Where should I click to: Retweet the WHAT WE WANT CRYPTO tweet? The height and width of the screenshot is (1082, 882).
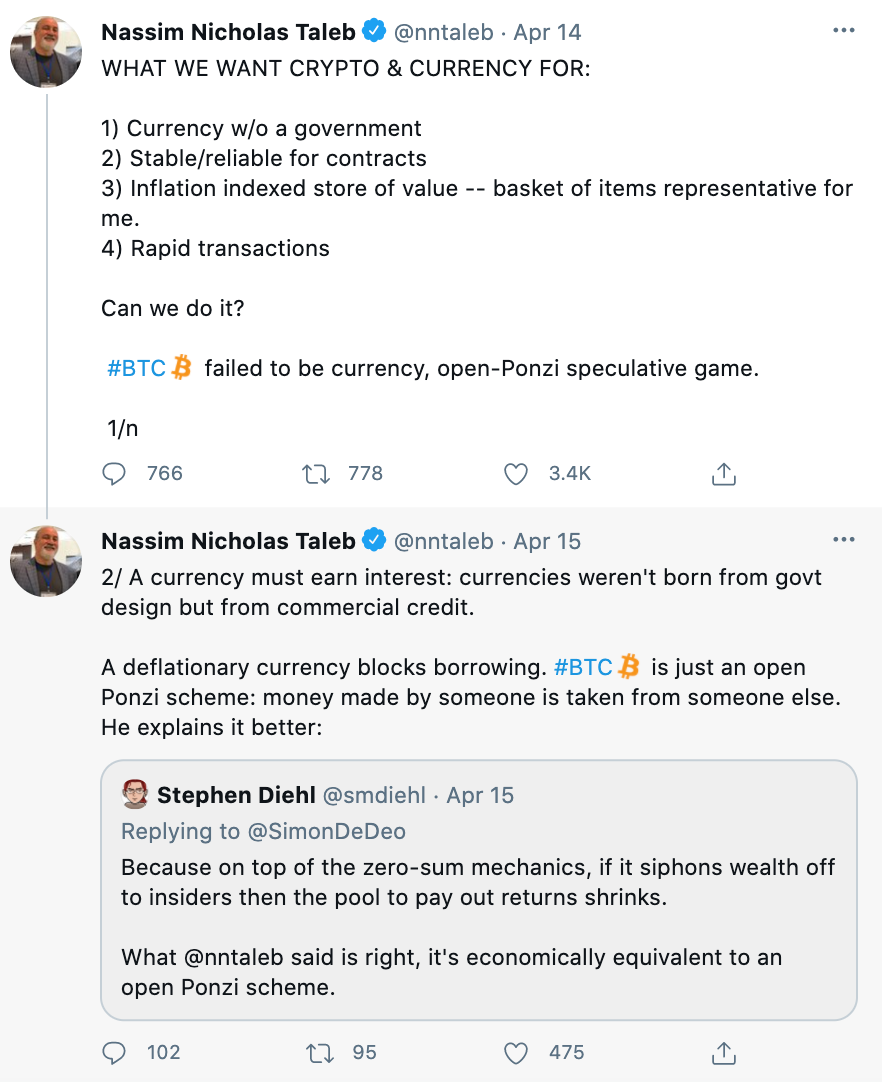pyautogui.click(x=318, y=473)
